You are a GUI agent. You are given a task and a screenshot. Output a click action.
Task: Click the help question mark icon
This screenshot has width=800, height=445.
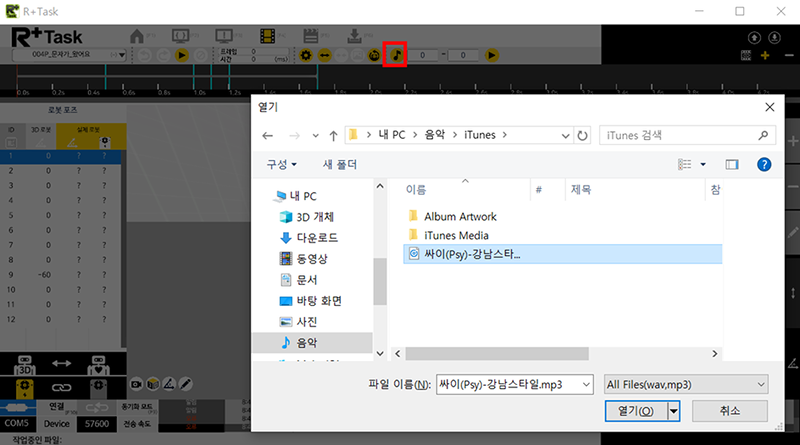pyautogui.click(x=763, y=164)
